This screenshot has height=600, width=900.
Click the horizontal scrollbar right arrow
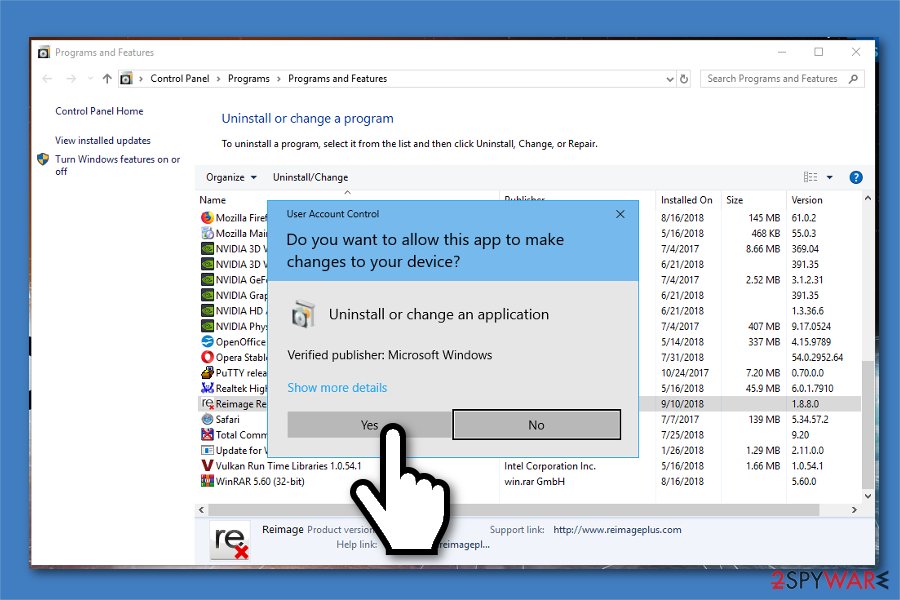(854, 509)
